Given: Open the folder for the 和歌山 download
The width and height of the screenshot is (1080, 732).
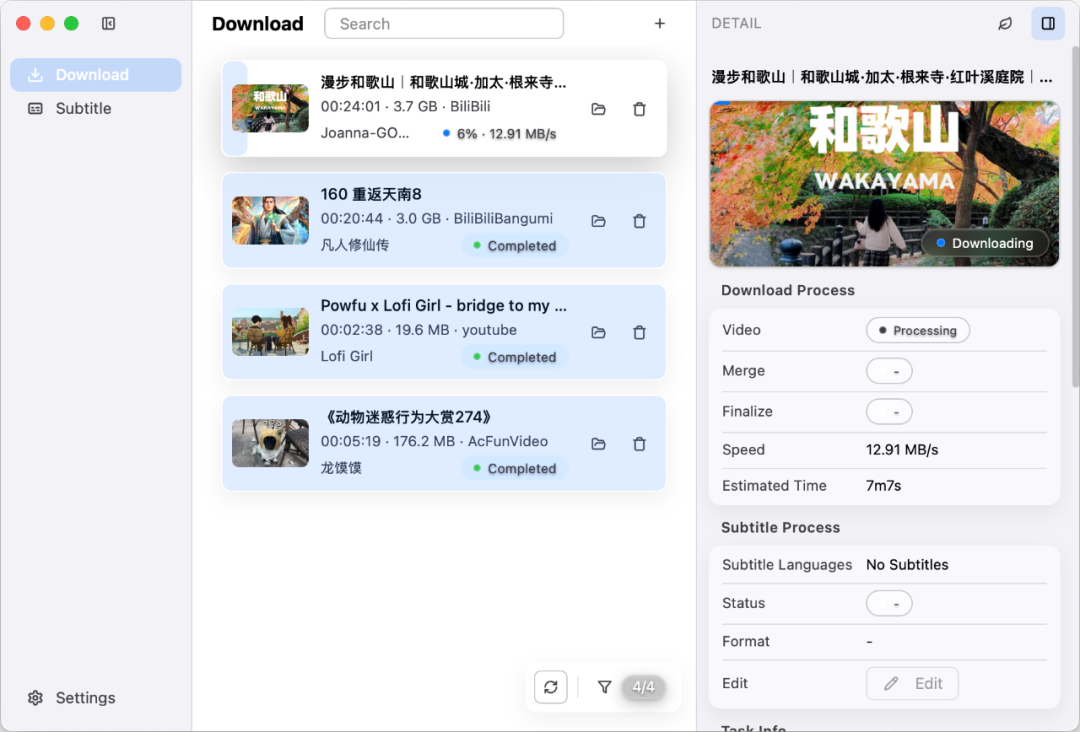Looking at the screenshot, I should tap(598, 109).
